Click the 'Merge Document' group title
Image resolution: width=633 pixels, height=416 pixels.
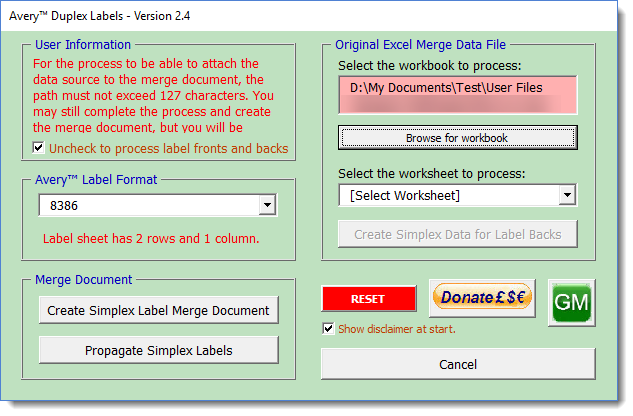pyautogui.click(x=84, y=279)
